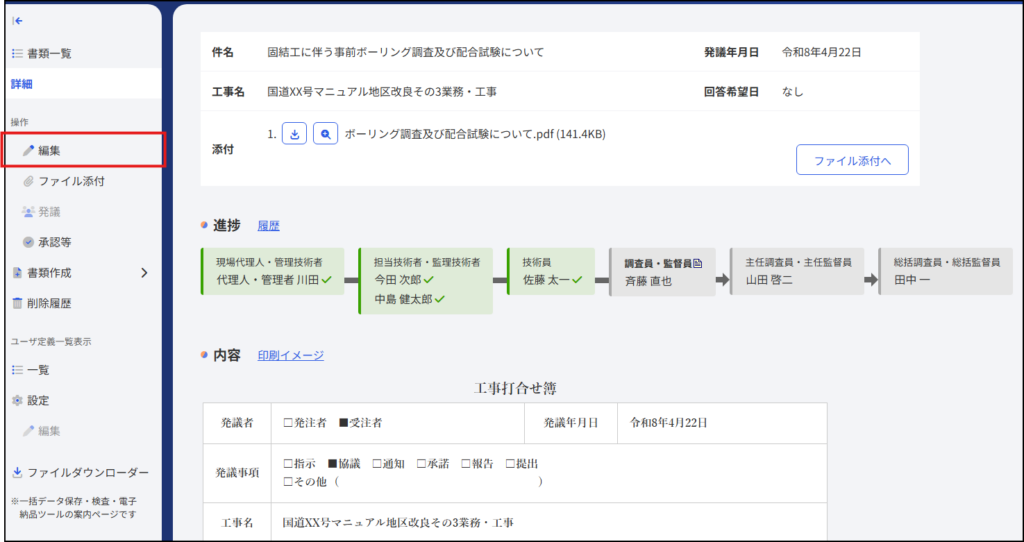Click 令和8年4月22日 in the form table
The width and height of the screenshot is (1024, 542).
coord(668,423)
